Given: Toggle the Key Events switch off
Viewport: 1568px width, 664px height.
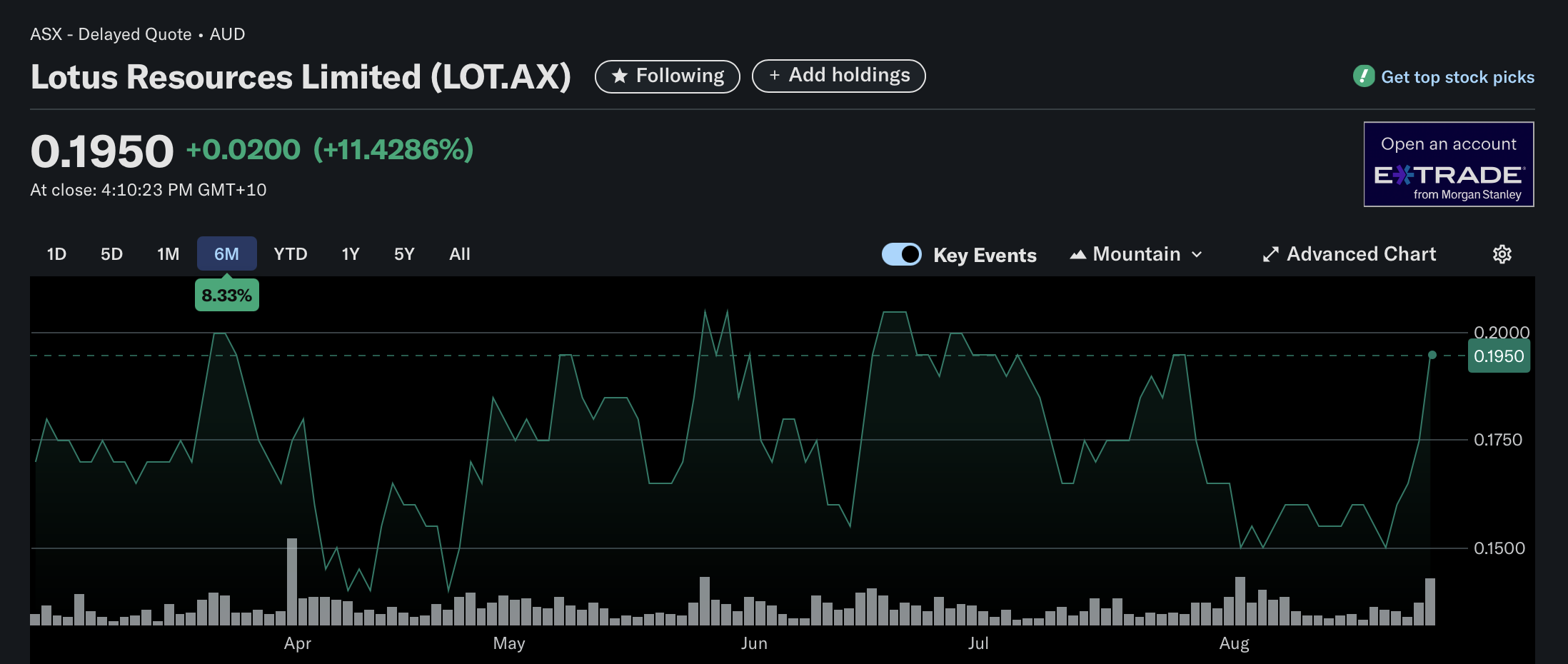Looking at the screenshot, I should point(901,254).
